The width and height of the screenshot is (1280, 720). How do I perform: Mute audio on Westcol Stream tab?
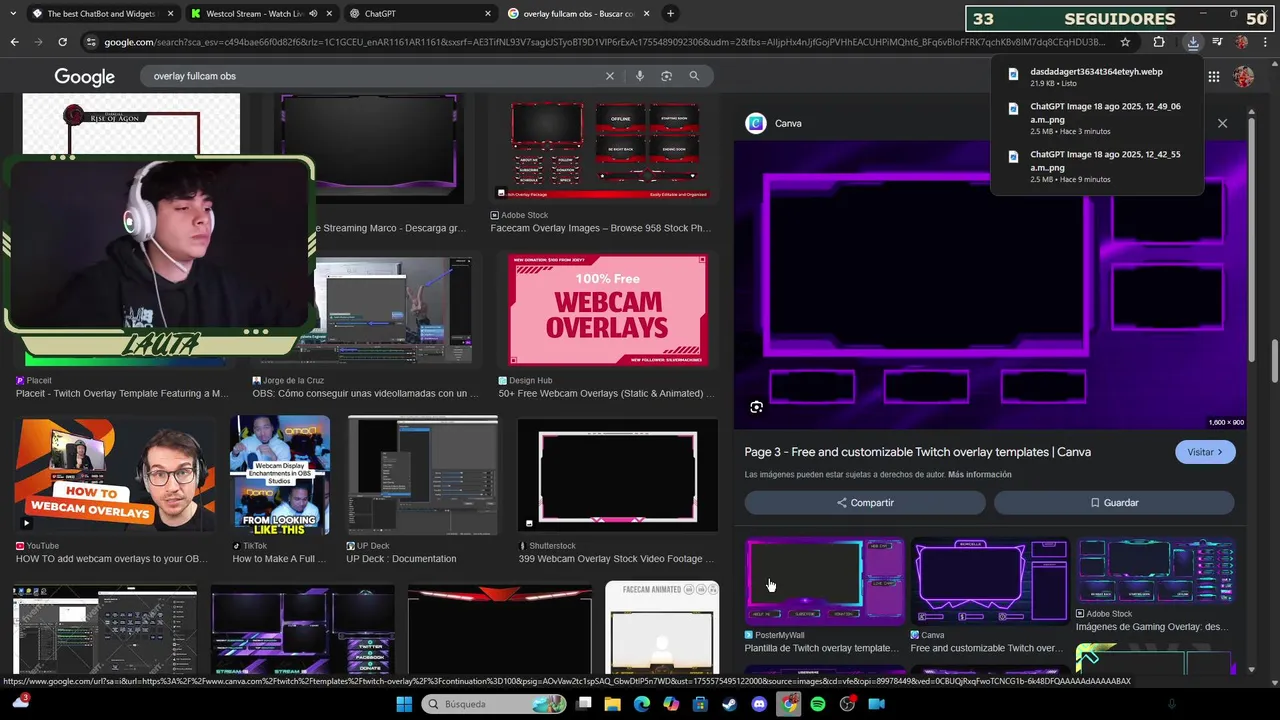[313, 14]
